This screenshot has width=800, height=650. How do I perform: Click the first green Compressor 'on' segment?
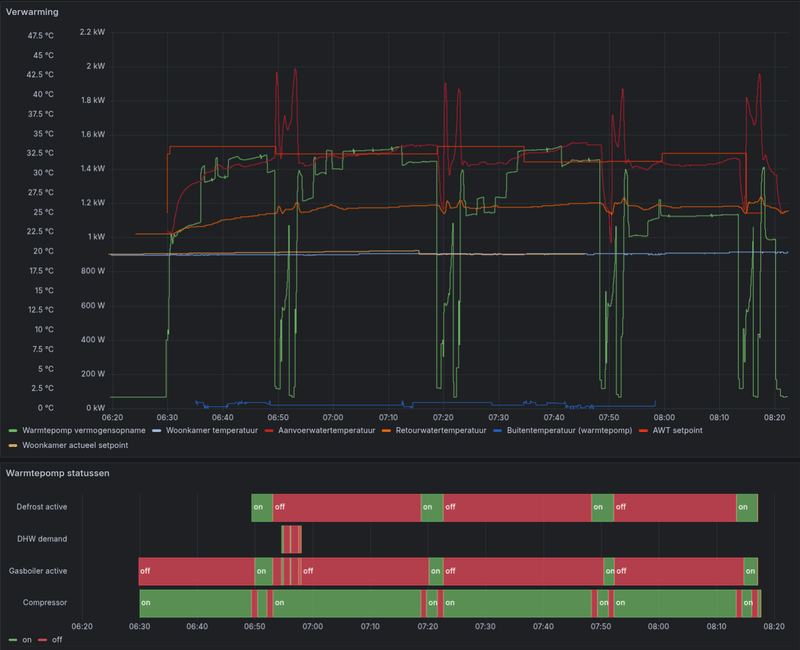(x=195, y=603)
